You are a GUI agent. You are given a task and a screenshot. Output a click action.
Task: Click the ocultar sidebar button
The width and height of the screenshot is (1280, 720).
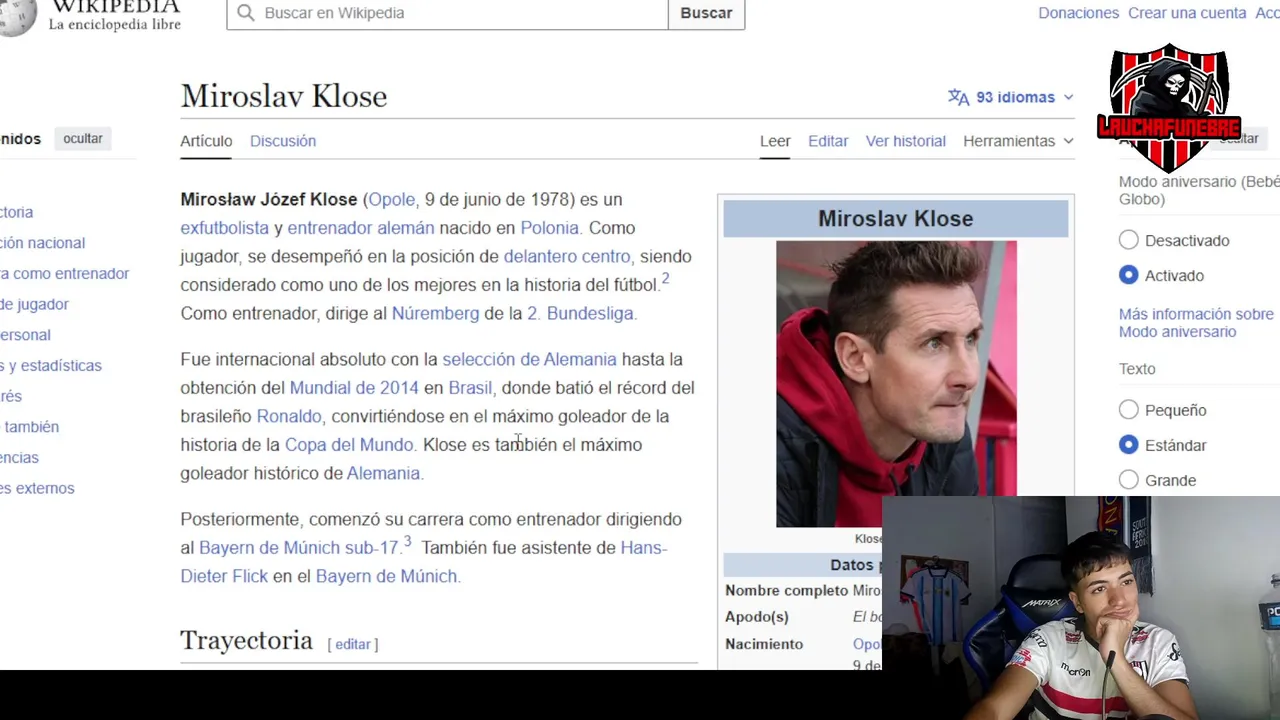pyautogui.click(x=83, y=139)
